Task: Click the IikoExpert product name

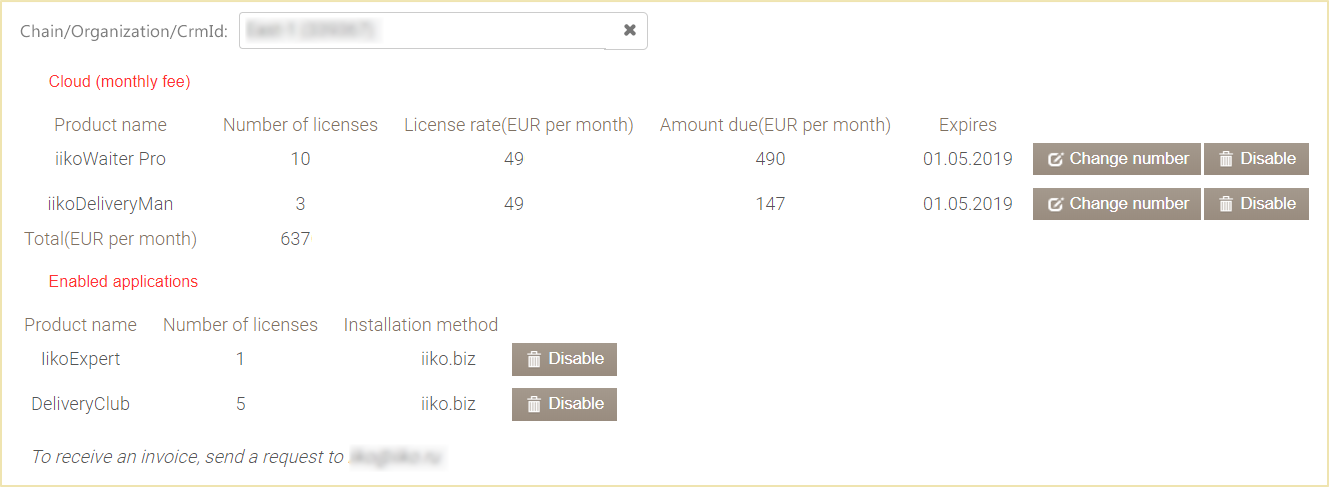Action: [80, 359]
